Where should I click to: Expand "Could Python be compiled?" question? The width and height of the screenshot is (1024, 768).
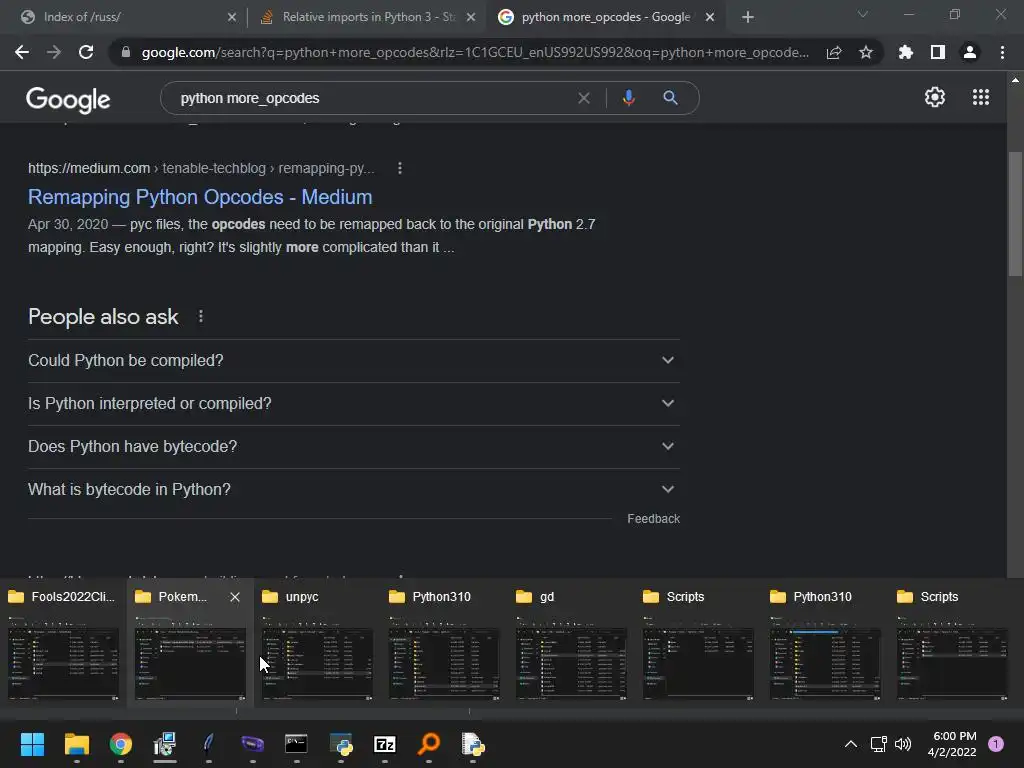[x=354, y=360]
